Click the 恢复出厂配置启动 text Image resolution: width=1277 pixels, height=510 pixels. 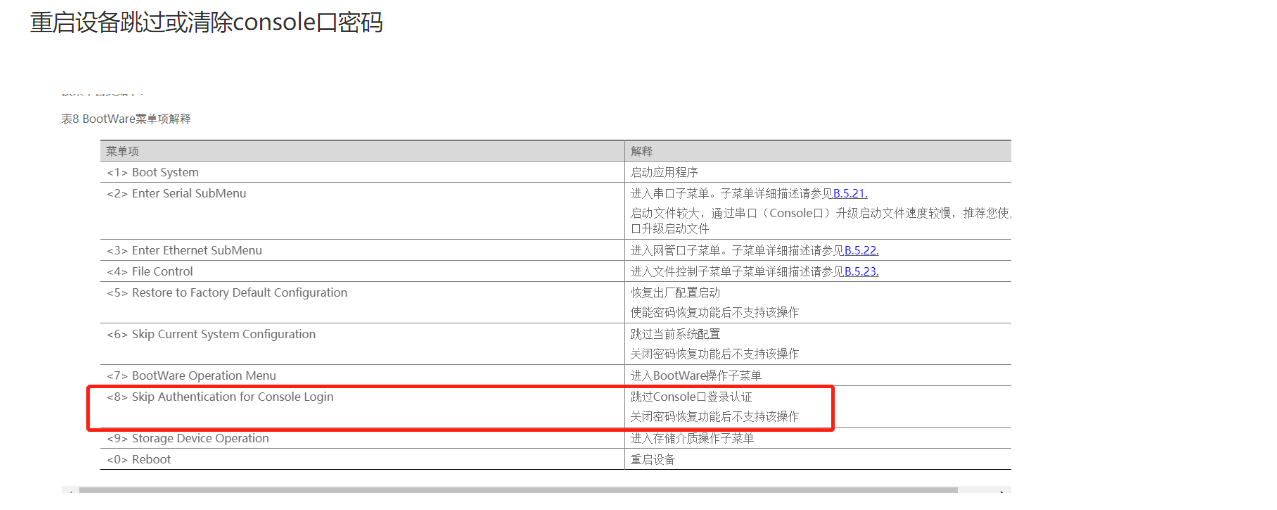[675, 293]
